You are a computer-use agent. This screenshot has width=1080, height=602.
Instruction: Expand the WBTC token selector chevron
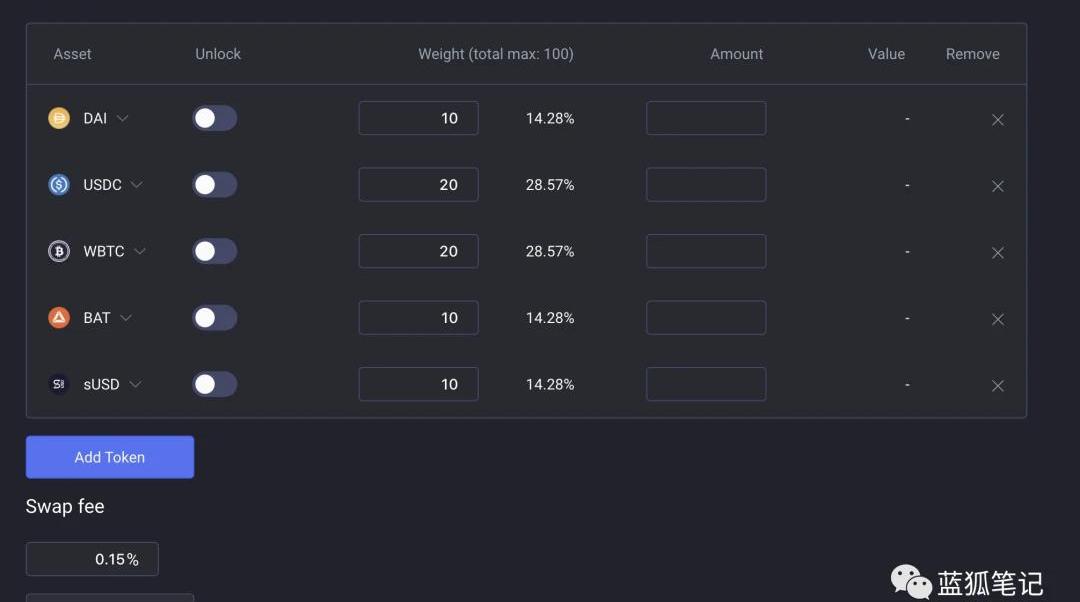tap(140, 251)
